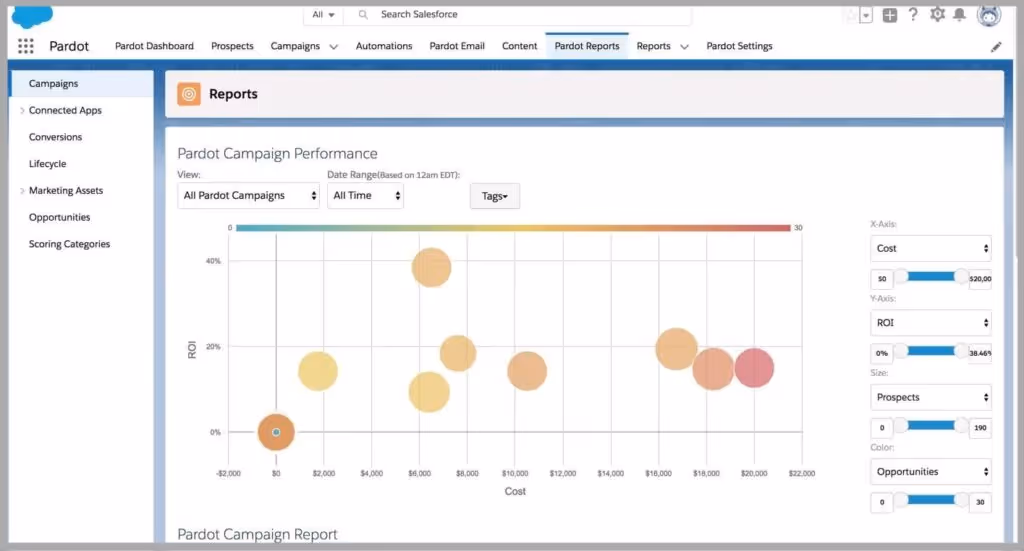Viewport: 1024px width, 551px height.
Task: Click the orange Reports target icon
Action: coord(189,94)
